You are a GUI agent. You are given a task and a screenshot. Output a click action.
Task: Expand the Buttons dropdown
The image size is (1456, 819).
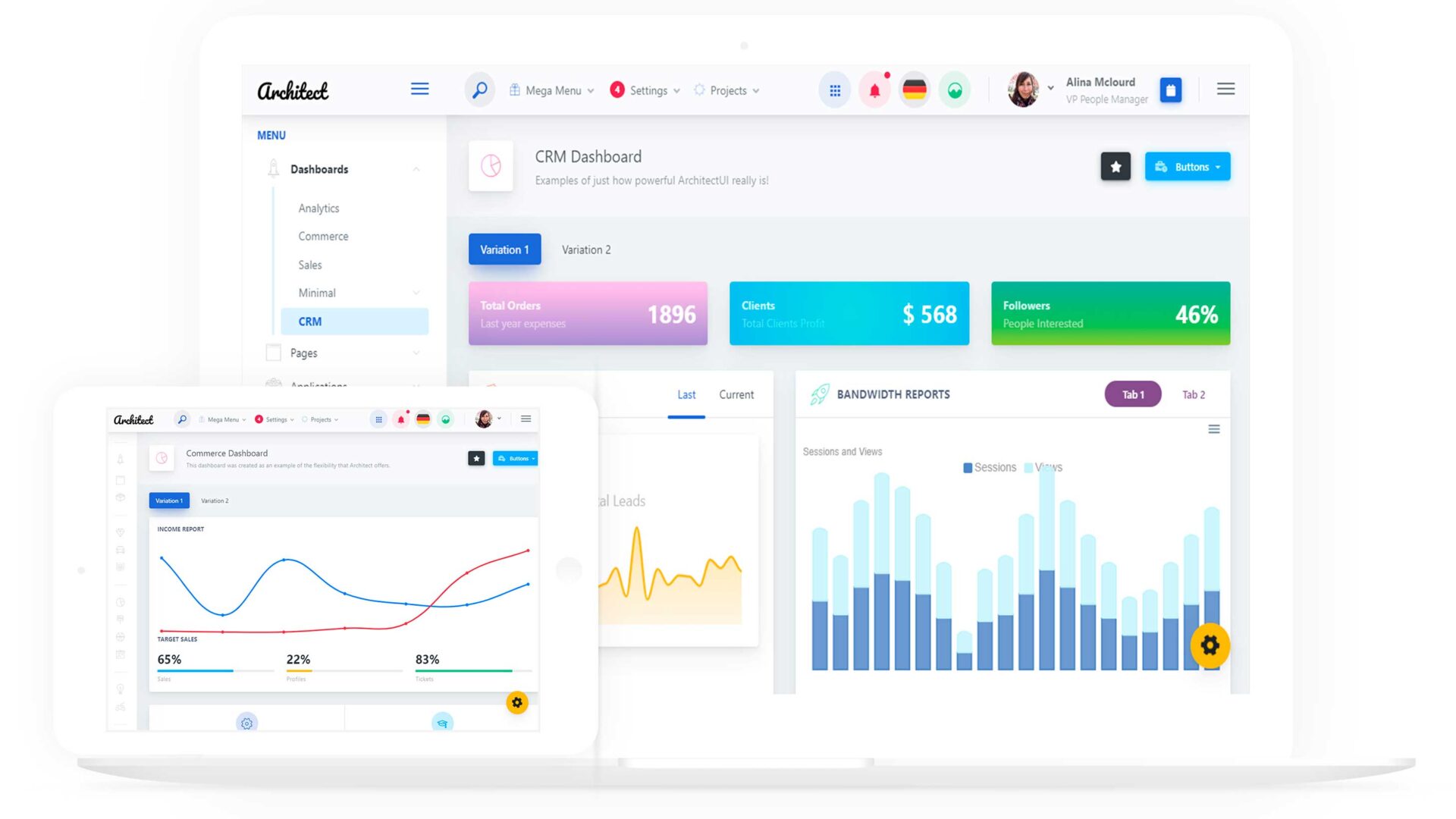coord(1188,166)
